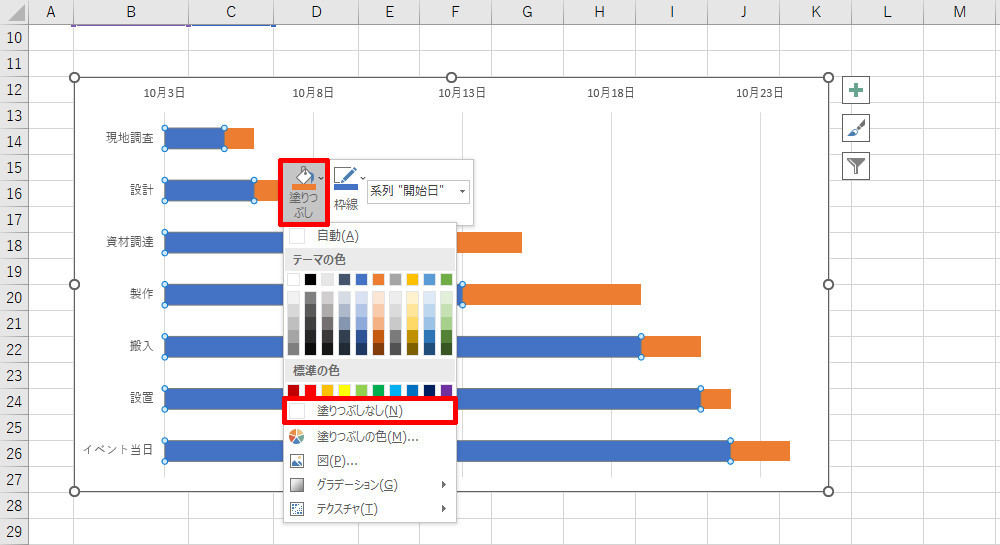The image size is (1000, 545).
Task: Pick the yellow standard color swatch
Action: 344,390
